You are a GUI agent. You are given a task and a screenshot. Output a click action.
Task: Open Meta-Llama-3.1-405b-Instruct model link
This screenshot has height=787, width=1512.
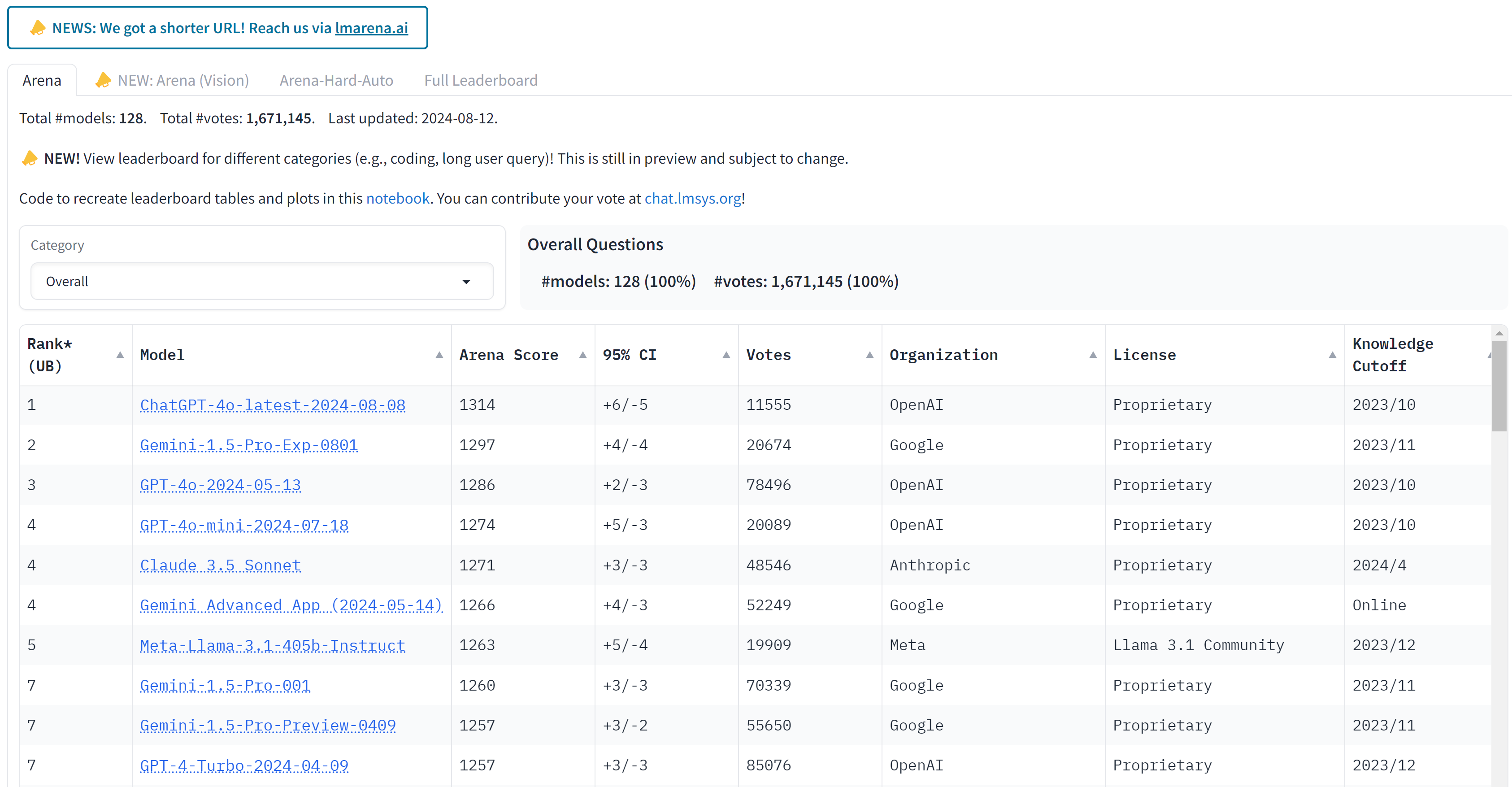(x=272, y=646)
